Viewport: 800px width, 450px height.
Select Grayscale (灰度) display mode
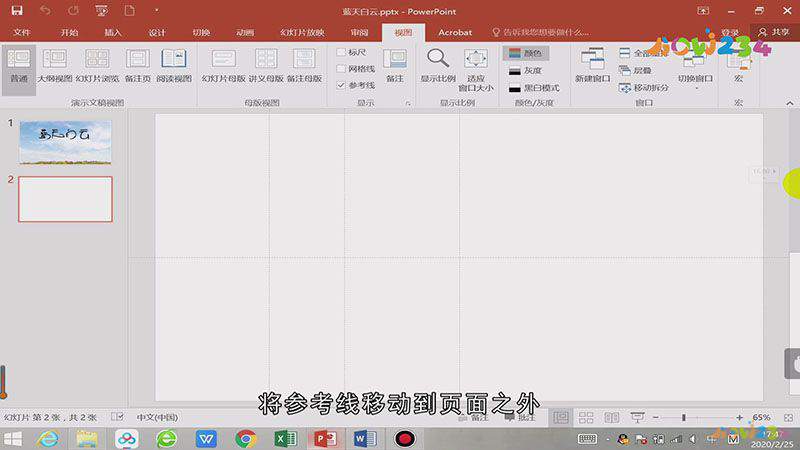(525, 70)
